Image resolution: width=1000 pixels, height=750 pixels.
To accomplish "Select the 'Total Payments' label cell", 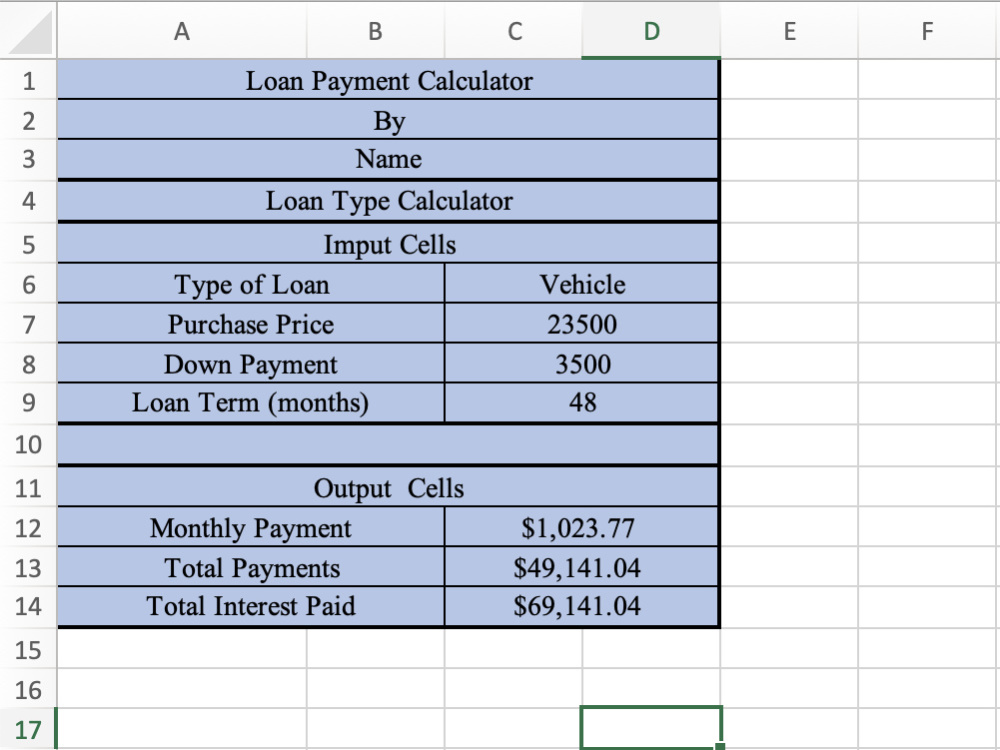I will click(x=251, y=567).
